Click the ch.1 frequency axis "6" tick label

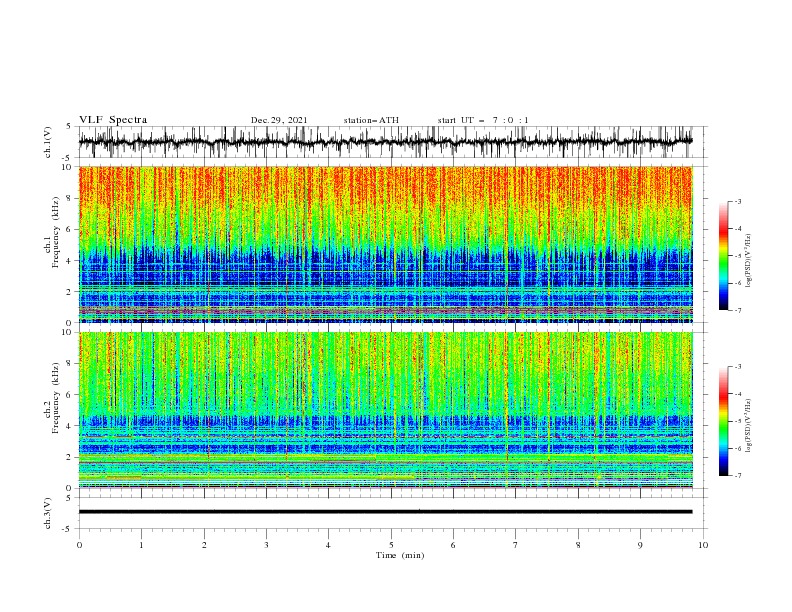[x=70, y=229]
